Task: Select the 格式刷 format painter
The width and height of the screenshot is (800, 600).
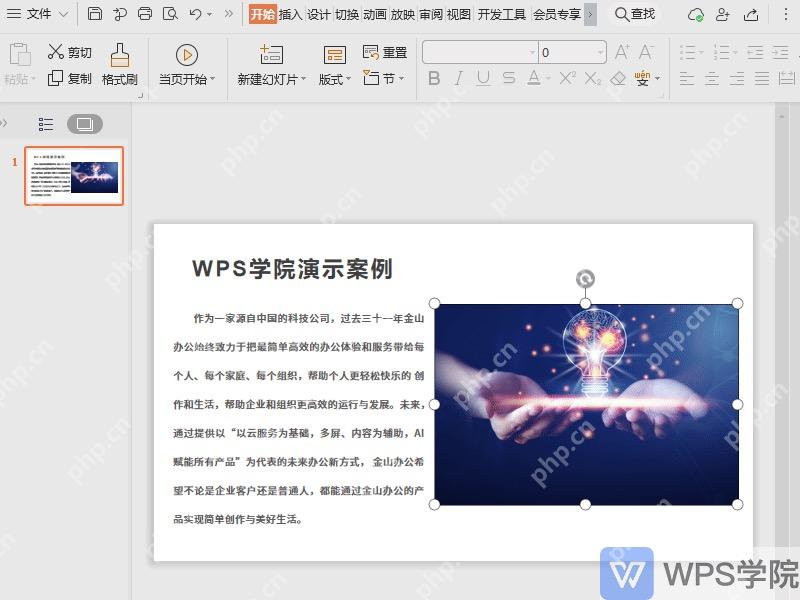Action: coord(119,64)
